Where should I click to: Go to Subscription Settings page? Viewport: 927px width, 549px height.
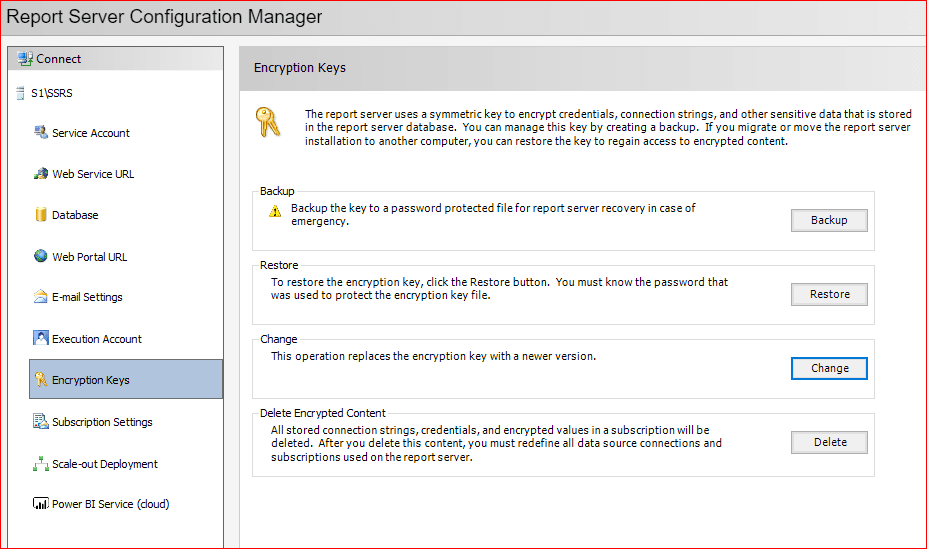pos(102,422)
